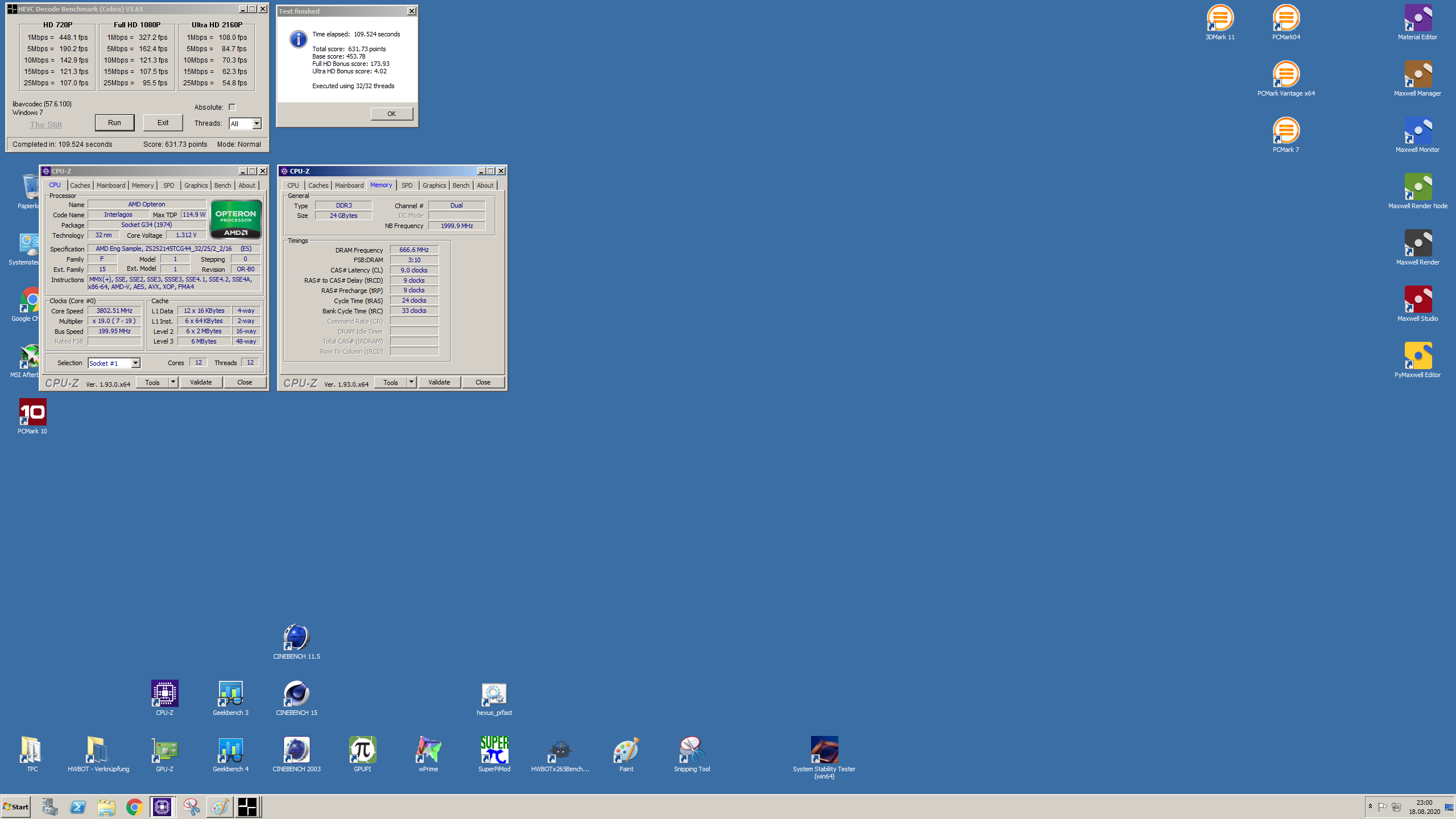
Task: Show hidden system tray icons
Action: pyautogui.click(x=1370, y=806)
